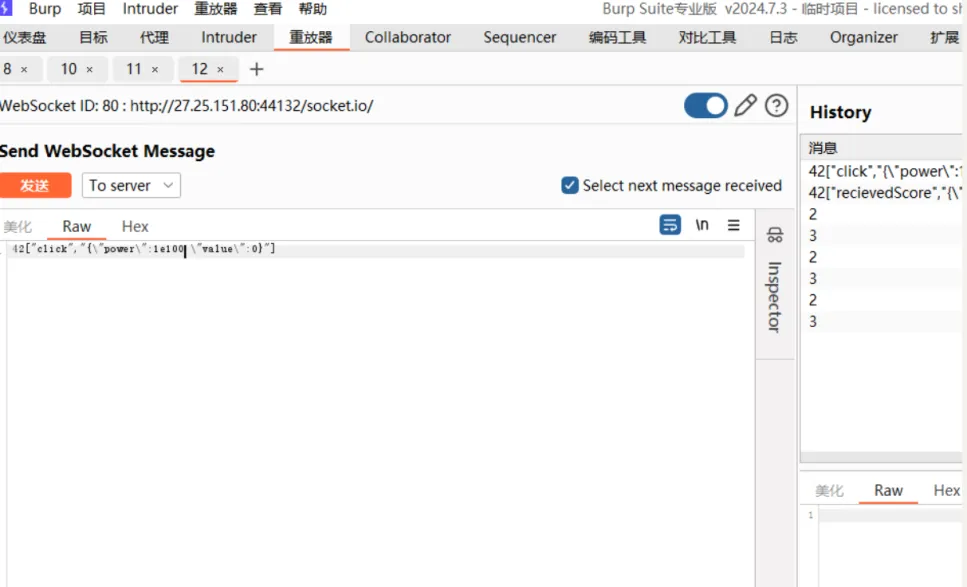This screenshot has width=967, height=587.
Task: Open the 项目 menu
Action: coord(91,9)
